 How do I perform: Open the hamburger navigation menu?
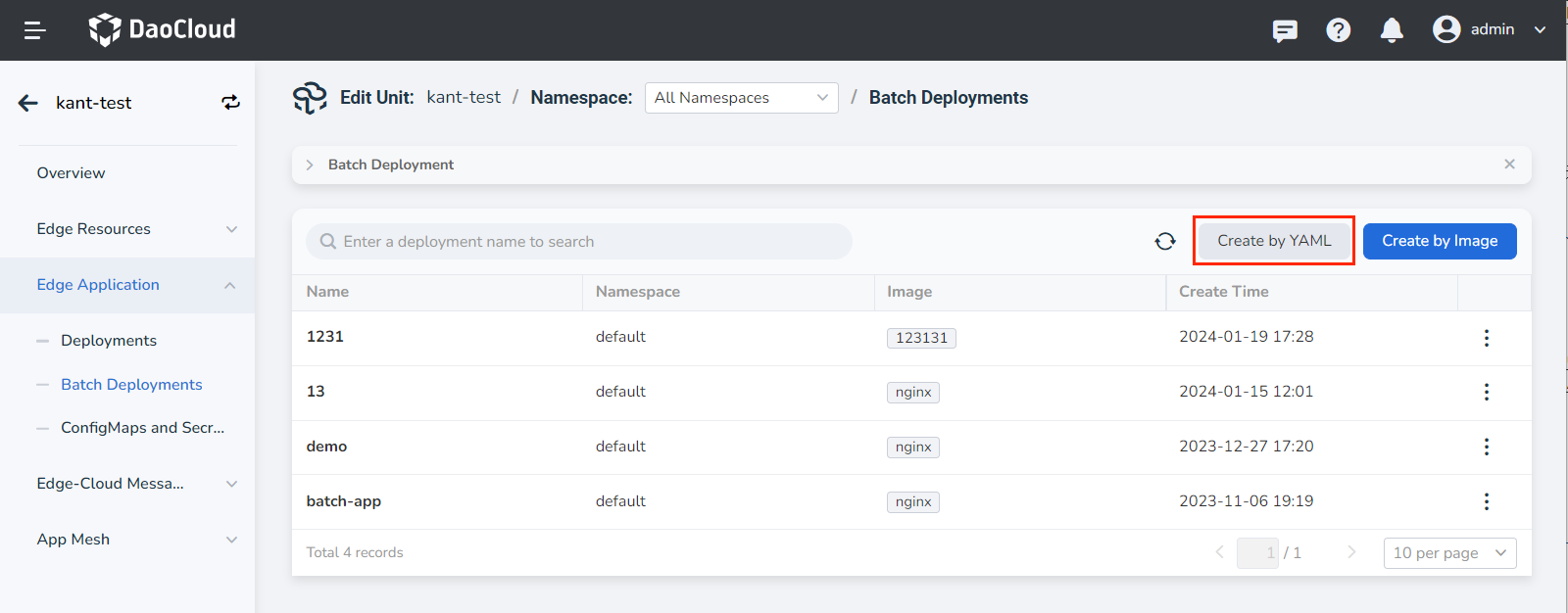coord(35,30)
